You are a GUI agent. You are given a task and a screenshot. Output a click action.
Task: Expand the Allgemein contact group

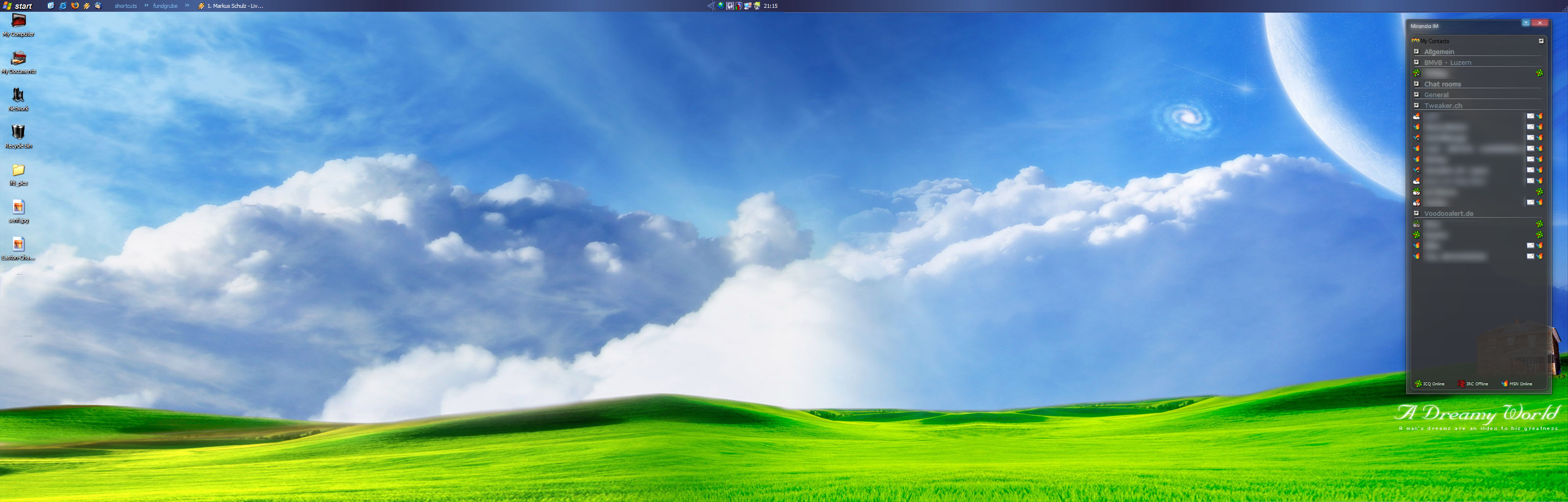(x=1417, y=52)
